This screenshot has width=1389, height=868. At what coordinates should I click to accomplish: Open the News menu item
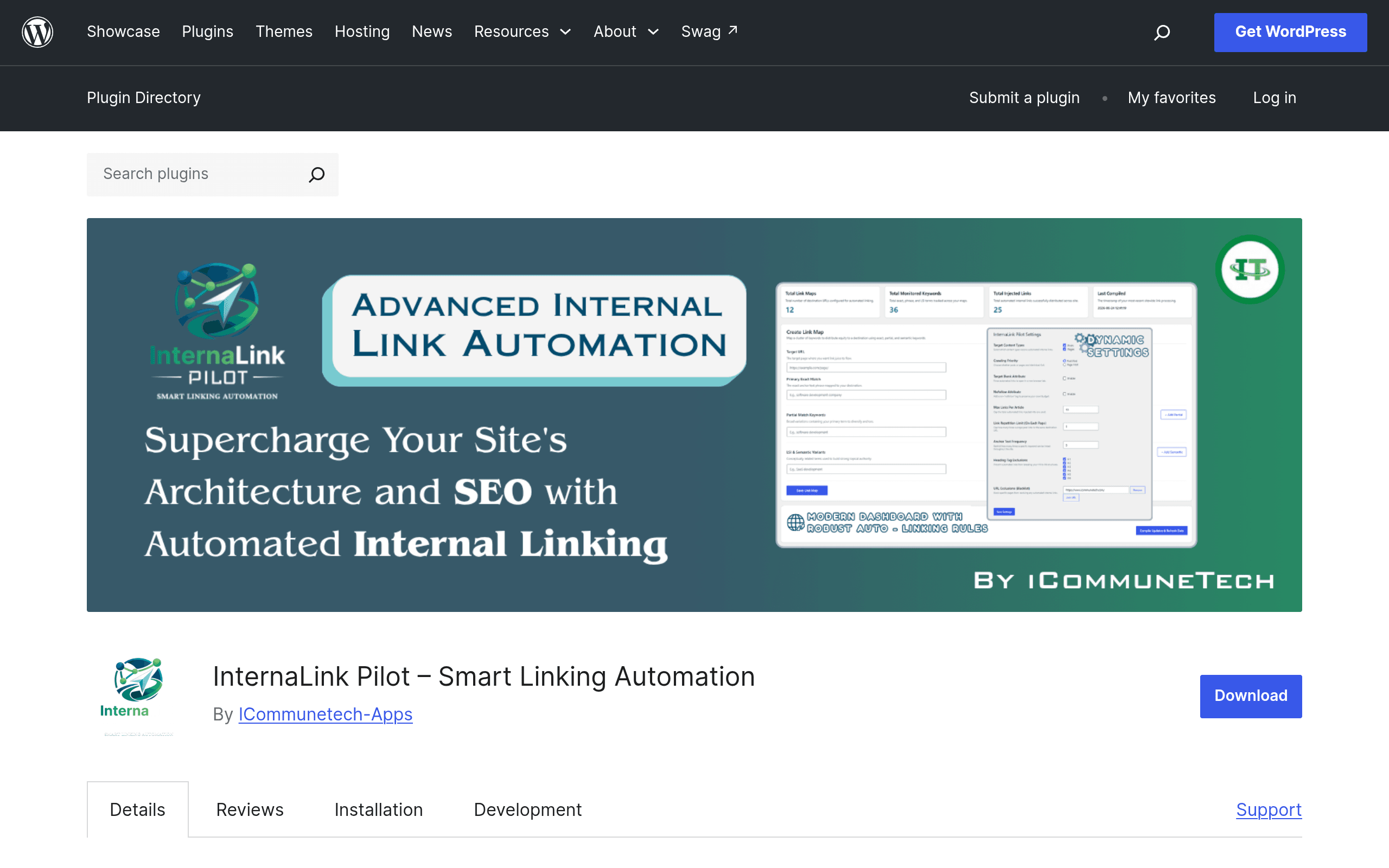click(x=432, y=31)
